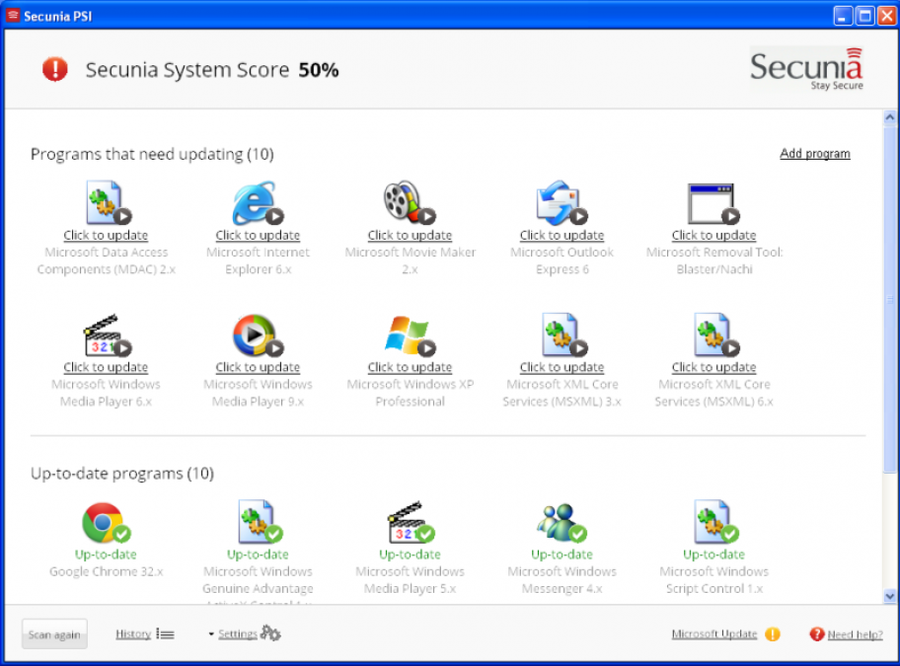
Task: Click update link for Internet Explorer 6.x
Action: (x=258, y=235)
